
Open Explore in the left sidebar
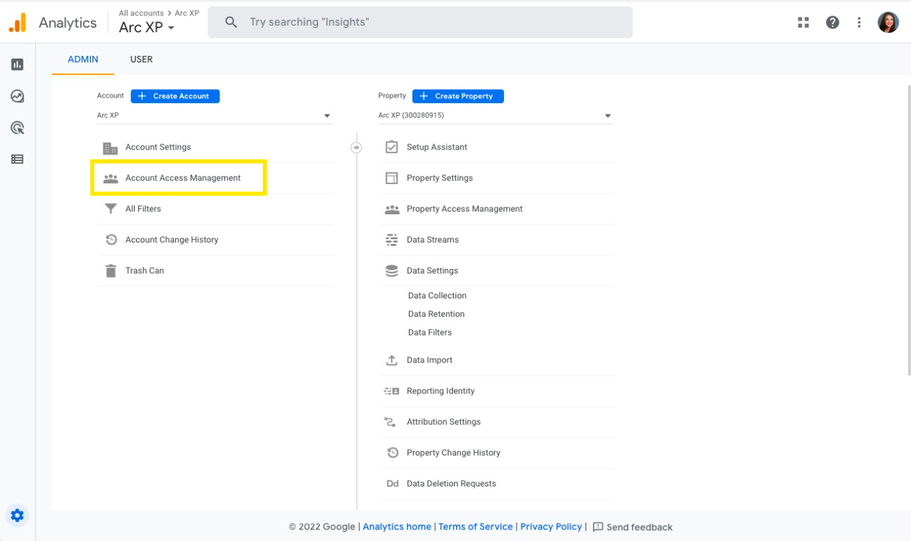coord(17,96)
